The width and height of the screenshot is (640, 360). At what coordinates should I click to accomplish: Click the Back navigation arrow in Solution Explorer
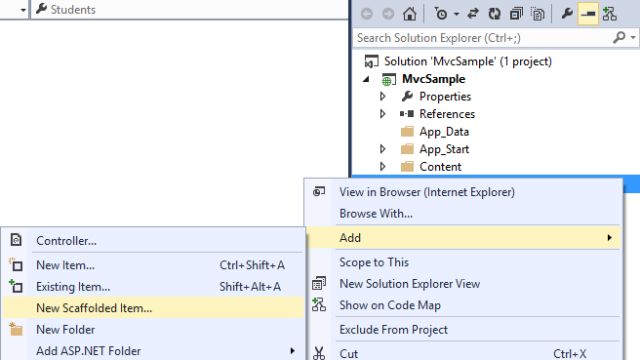367,14
